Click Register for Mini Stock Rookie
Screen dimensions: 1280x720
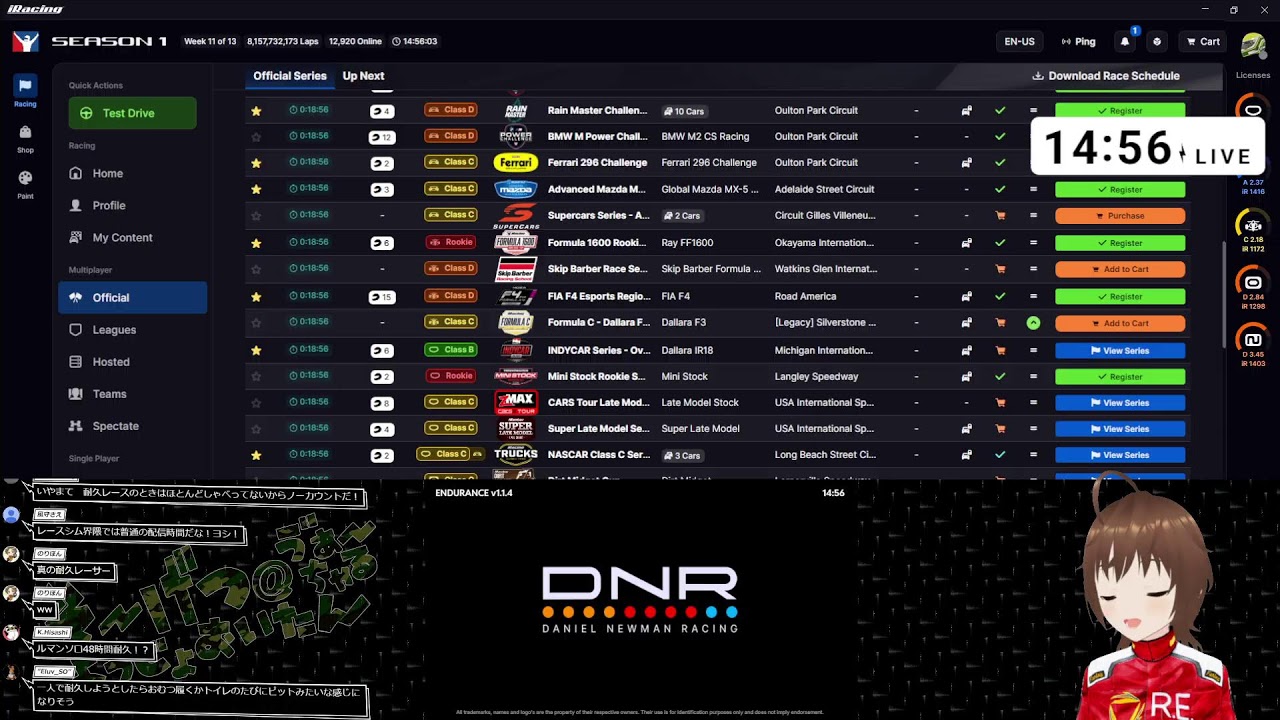(x=1120, y=377)
